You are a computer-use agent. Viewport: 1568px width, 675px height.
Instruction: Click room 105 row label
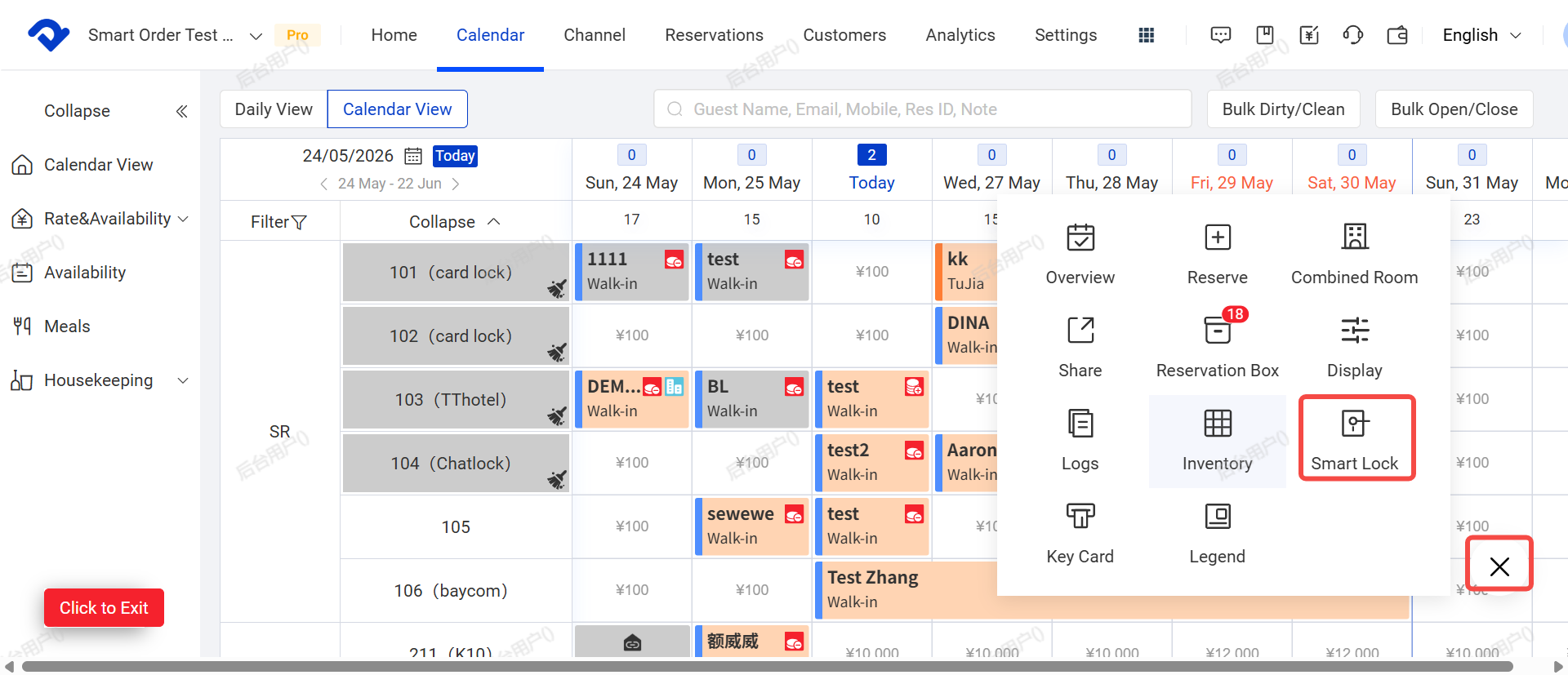tap(456, 527)
